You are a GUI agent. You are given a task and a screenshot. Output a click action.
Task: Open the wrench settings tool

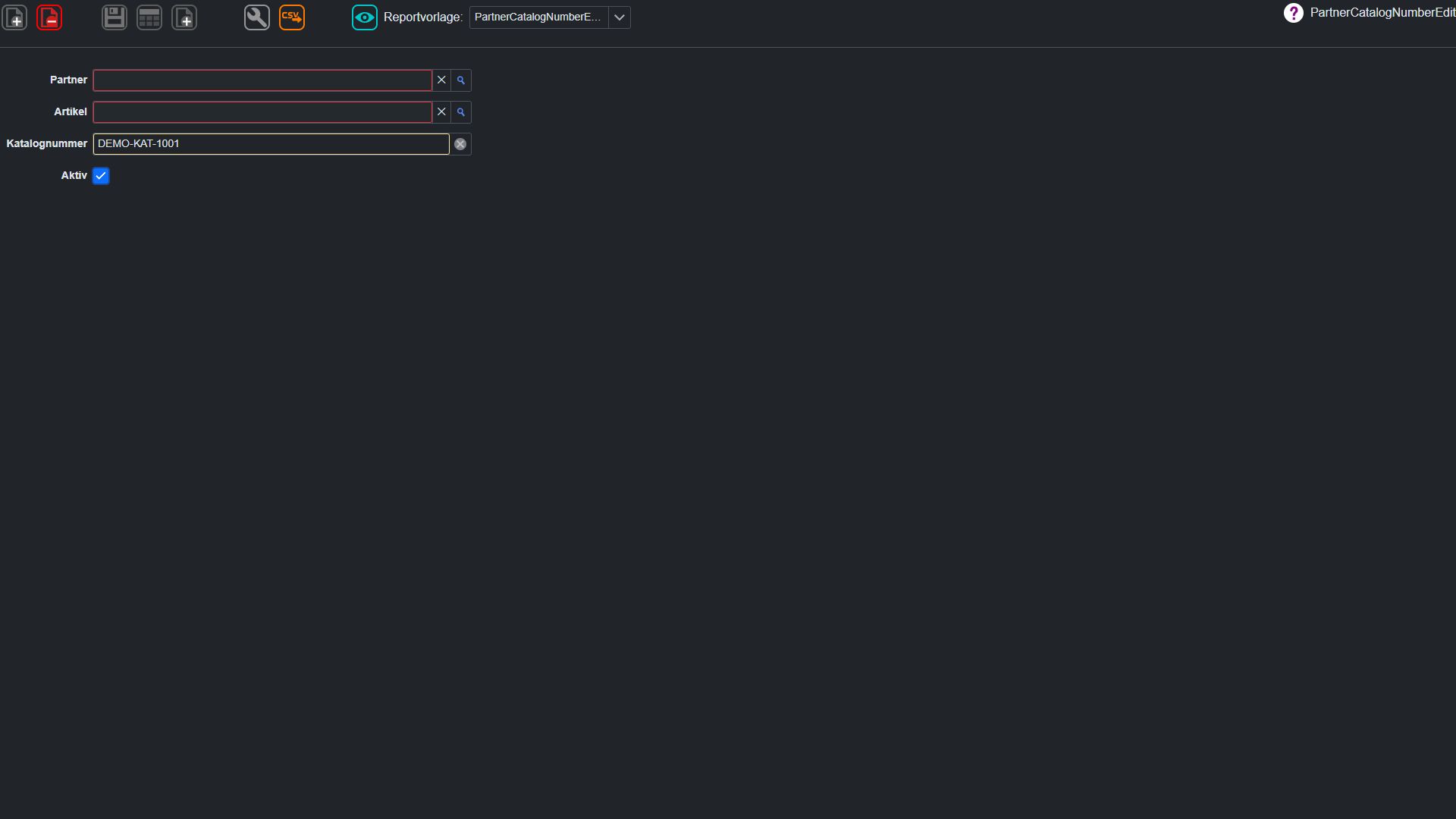pos(257,17)
